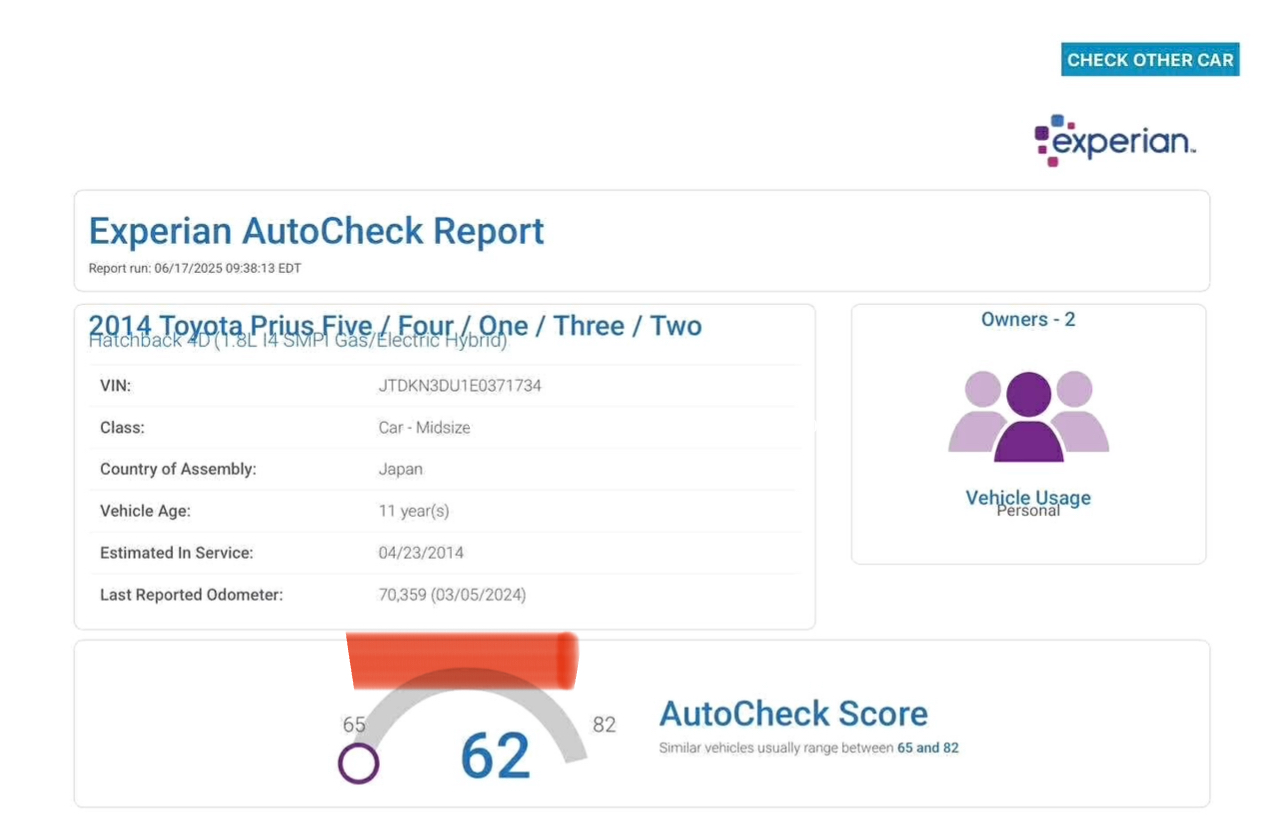Screen dimensions: 1284x821
Task: Select the 04/23/2014 date value
Action: tap(421, 553)
